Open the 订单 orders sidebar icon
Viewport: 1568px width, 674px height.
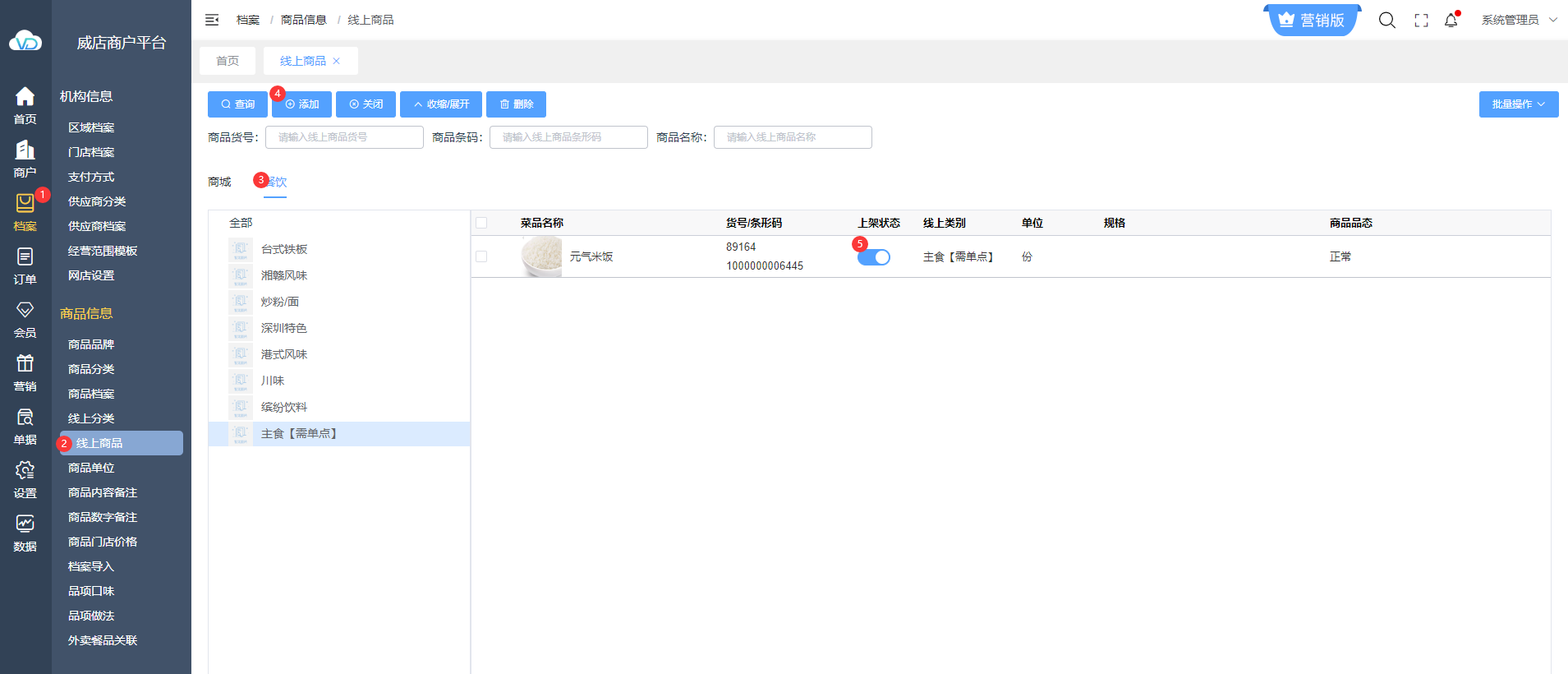click(25, 265)
